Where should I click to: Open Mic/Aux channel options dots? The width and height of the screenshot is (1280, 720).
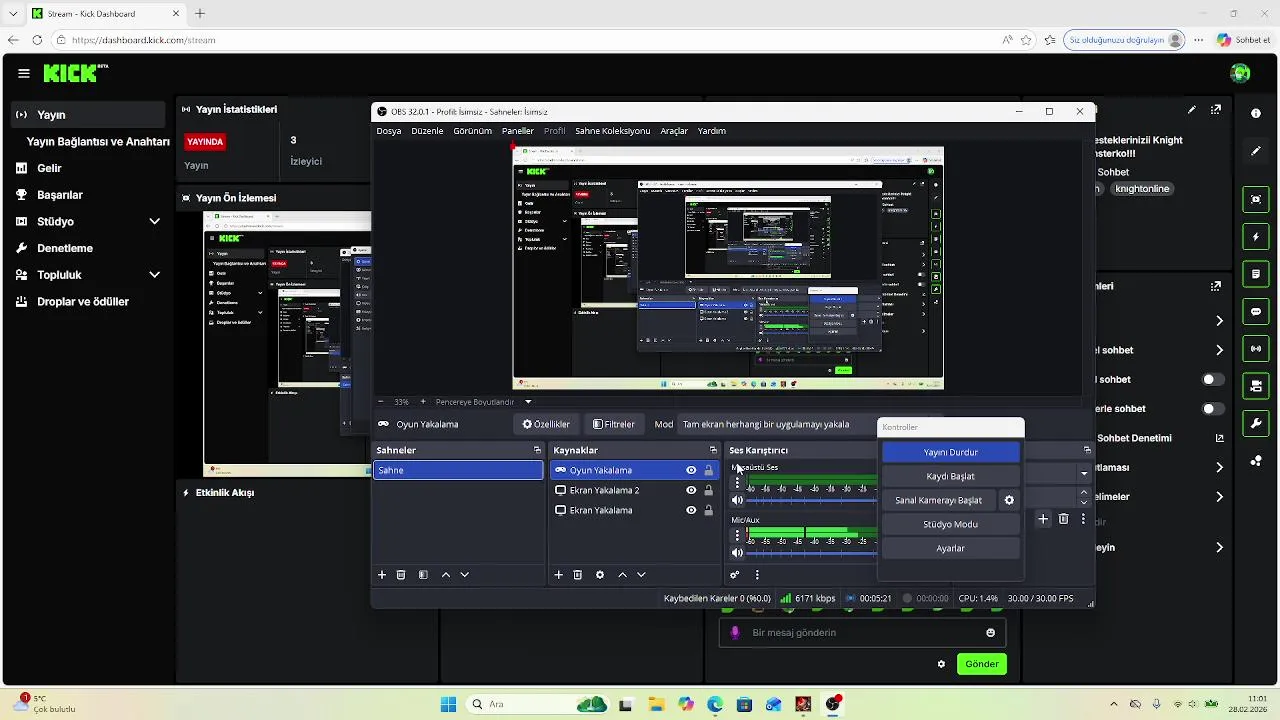point(738,535)
